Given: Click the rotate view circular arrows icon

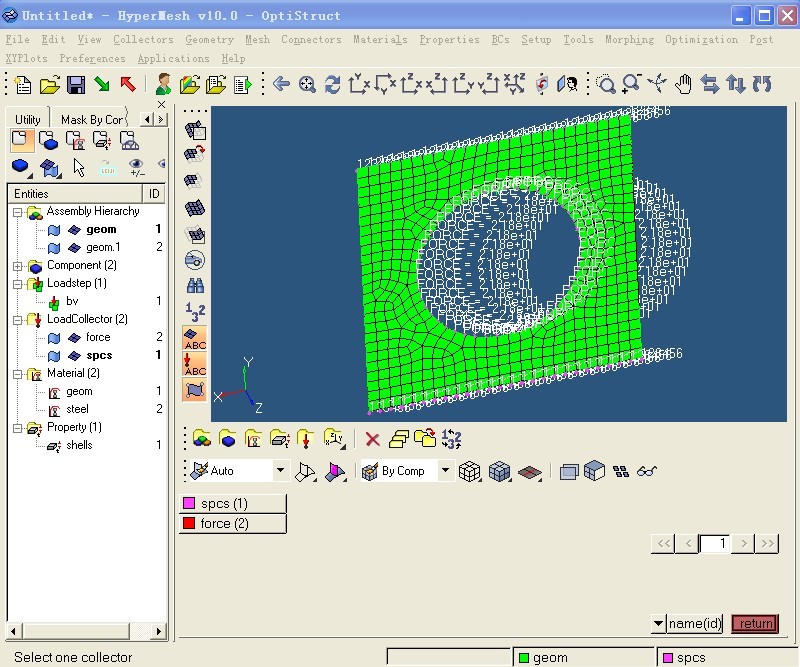Looking at the screenshot, I should (x=332, y=84).
